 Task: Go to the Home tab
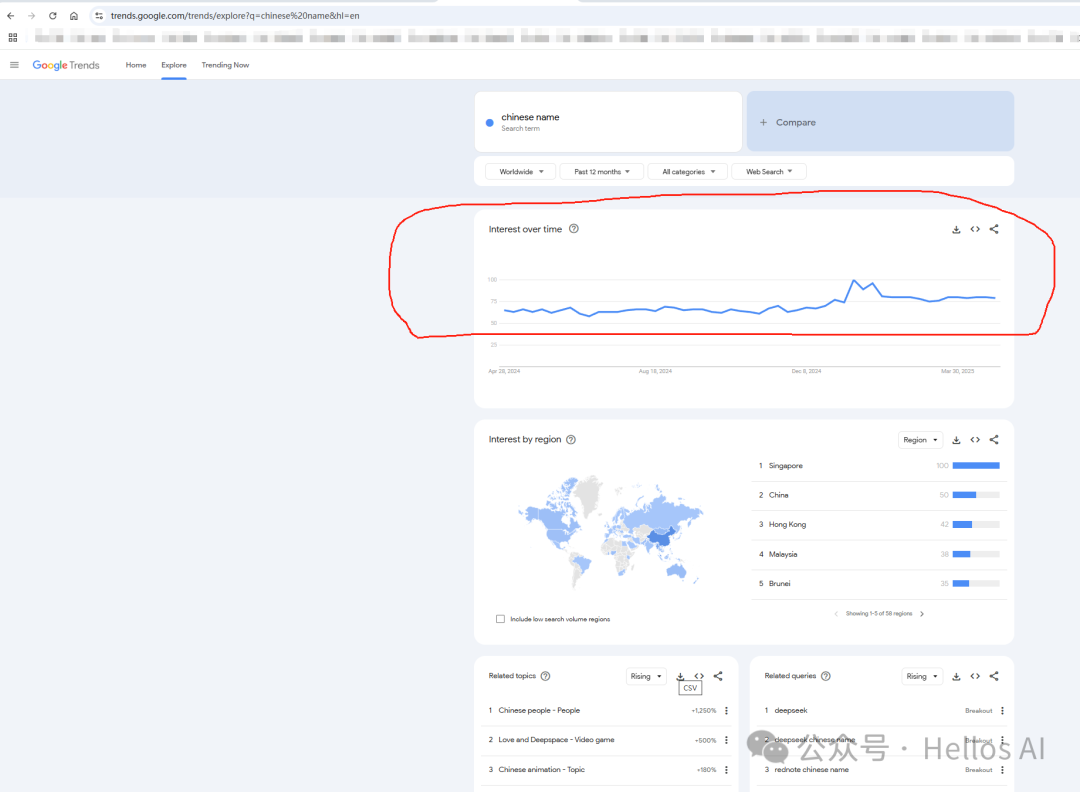click(x=136, y=65)
